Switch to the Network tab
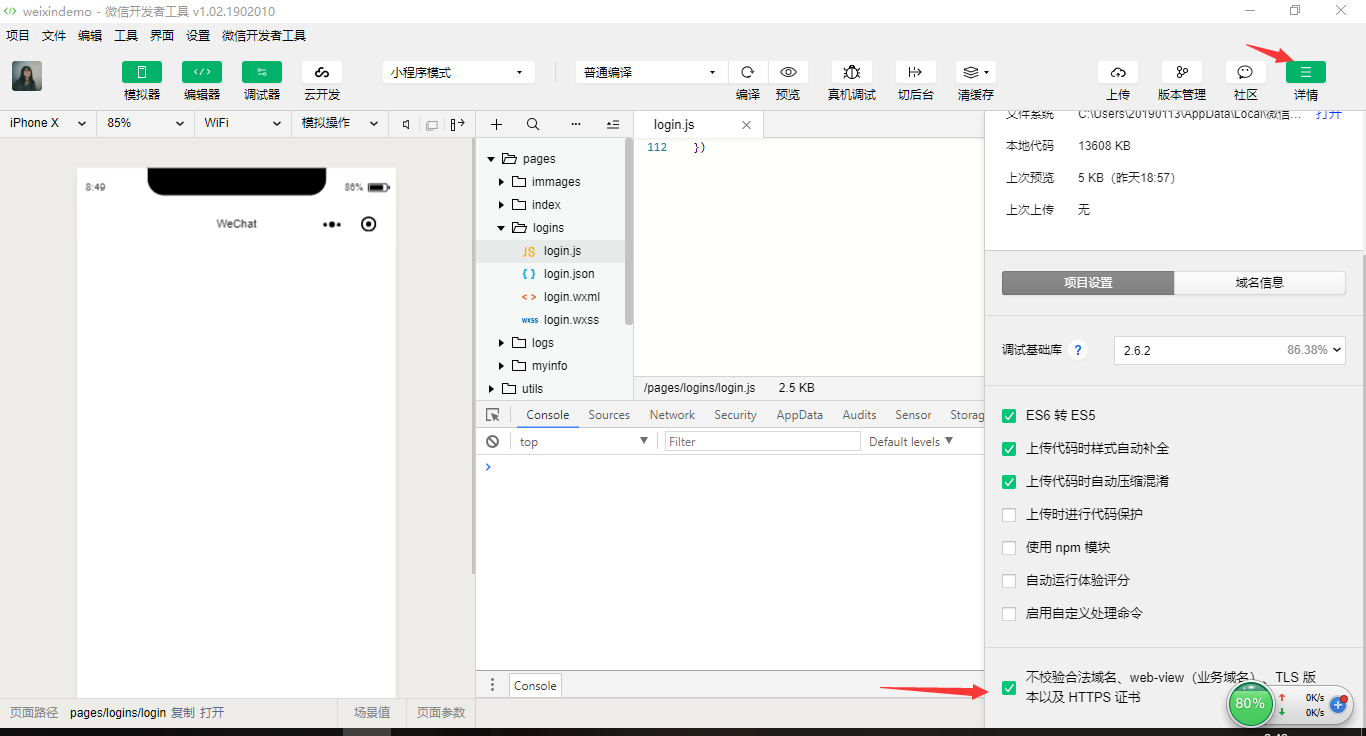Image resolution: width=1366 pixels, height=736 pixels. coord(672,415)
